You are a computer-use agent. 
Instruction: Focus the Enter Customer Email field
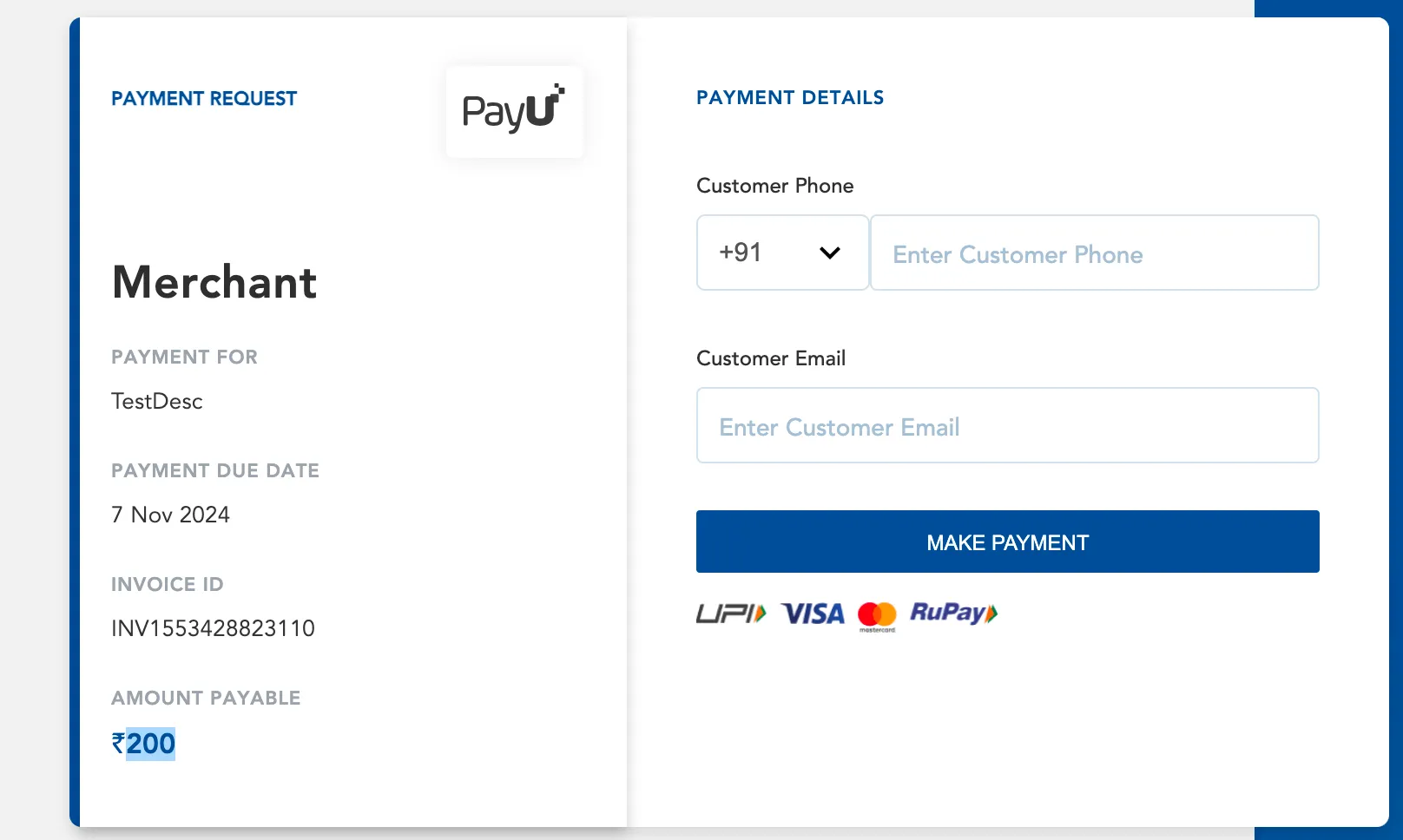1008,425
